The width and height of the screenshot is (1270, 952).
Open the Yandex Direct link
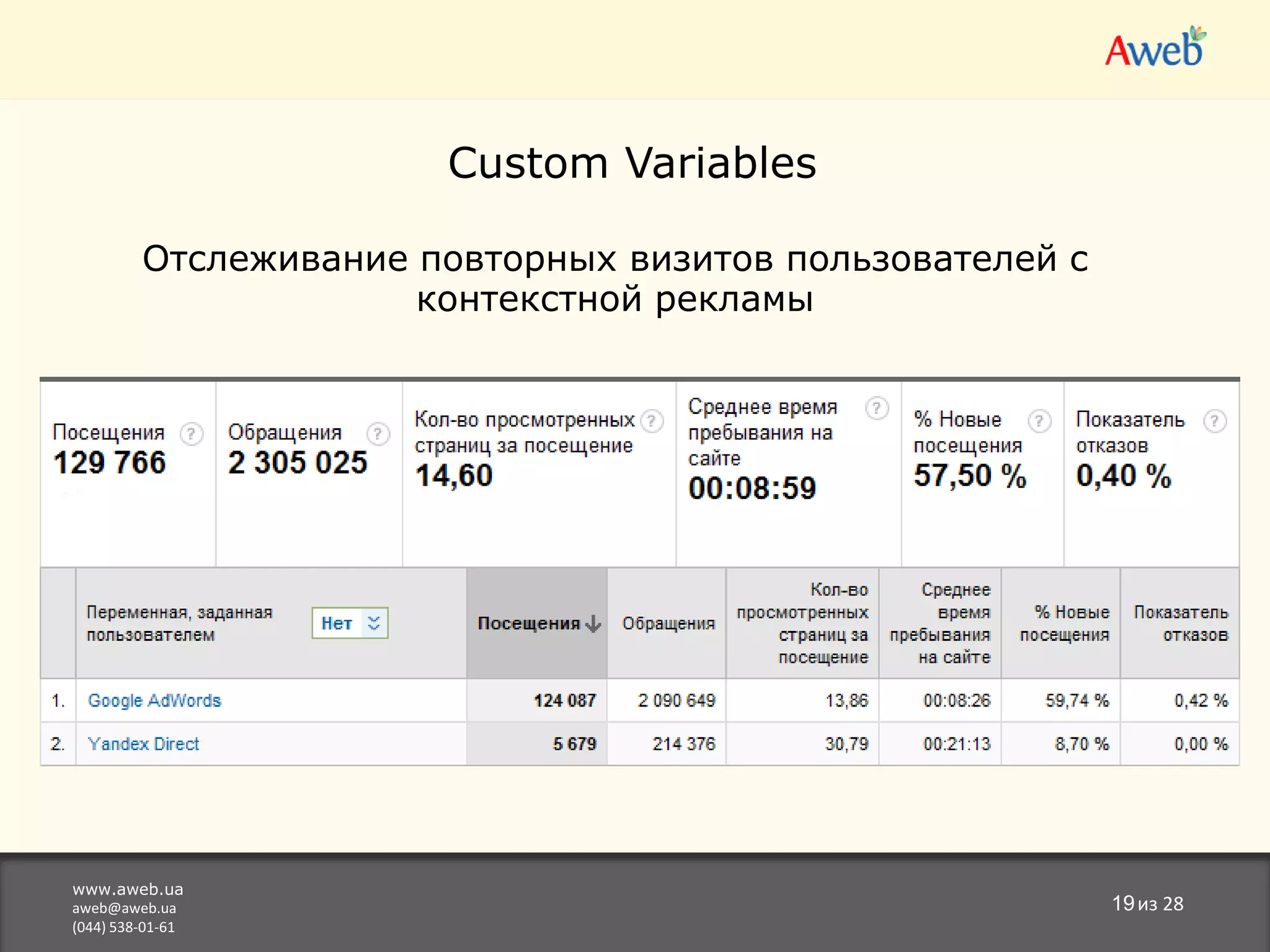(143, 744)
